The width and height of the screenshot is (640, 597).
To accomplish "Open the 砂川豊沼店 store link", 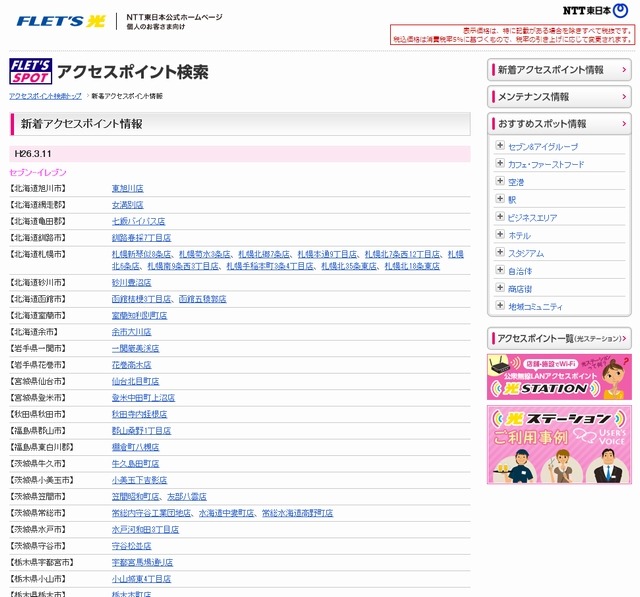I will click(x=131, y=283).
